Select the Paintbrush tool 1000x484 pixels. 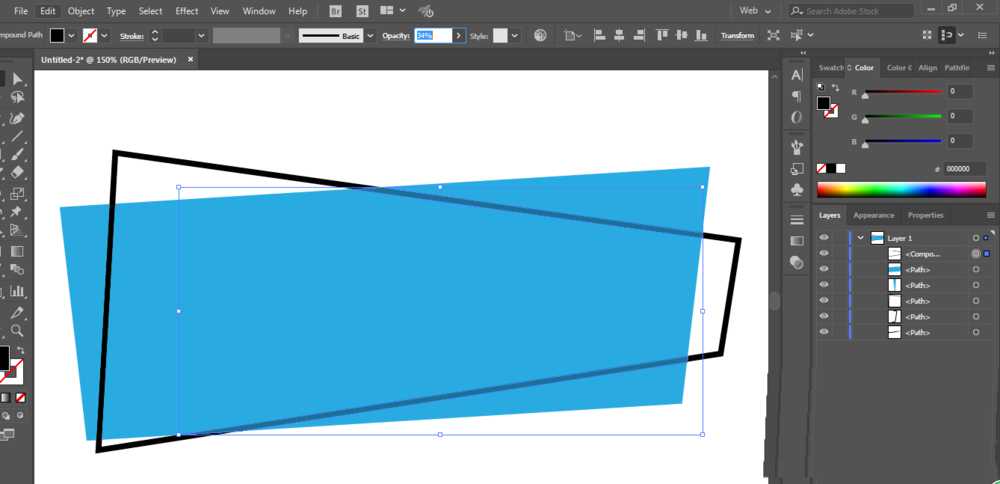17,154
